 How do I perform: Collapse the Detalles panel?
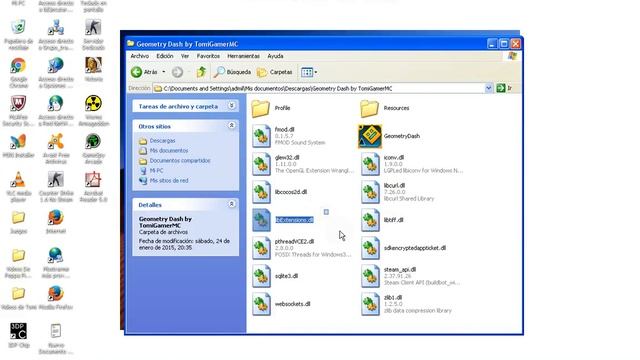[x=231, y=204]
